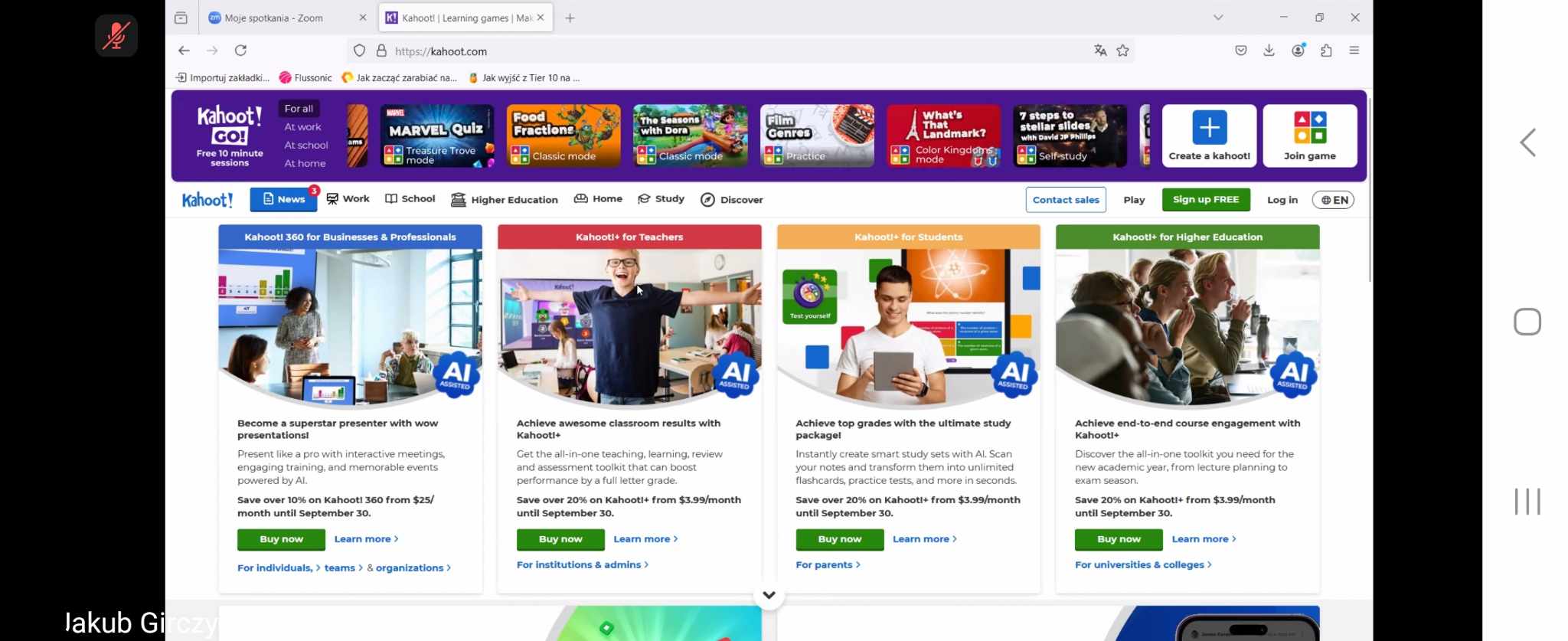This screenshot has height=641, width=1568.
Task: Open the Discover menu
Action: [x=731, y=200]
